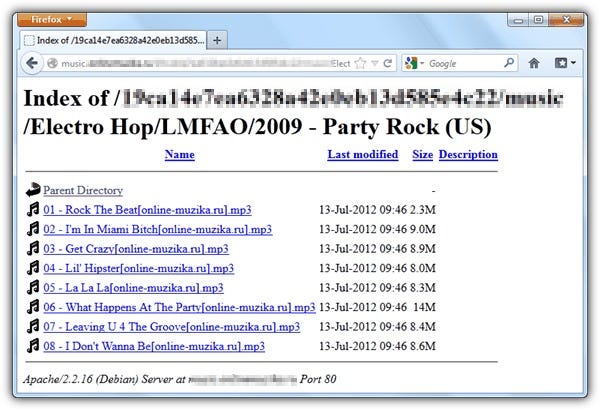Select the 14M size value
Image resolution: width=600 pixels, height=409 pixels.
[425, 307]
